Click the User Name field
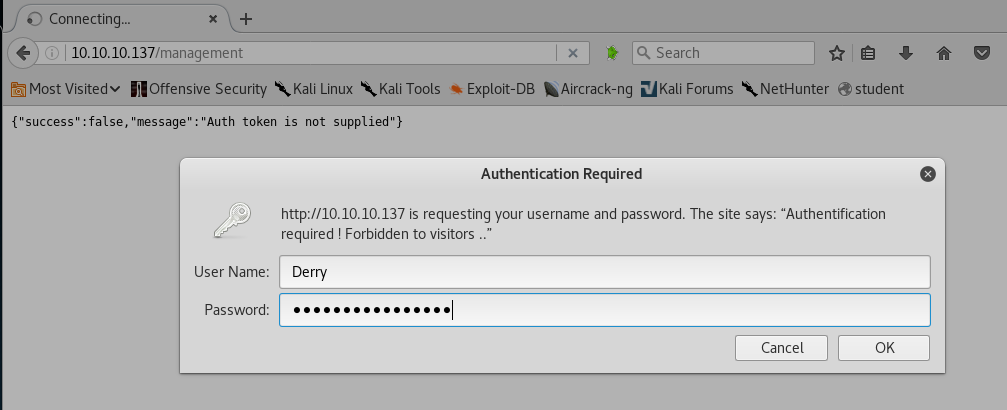 click(604, 271)
